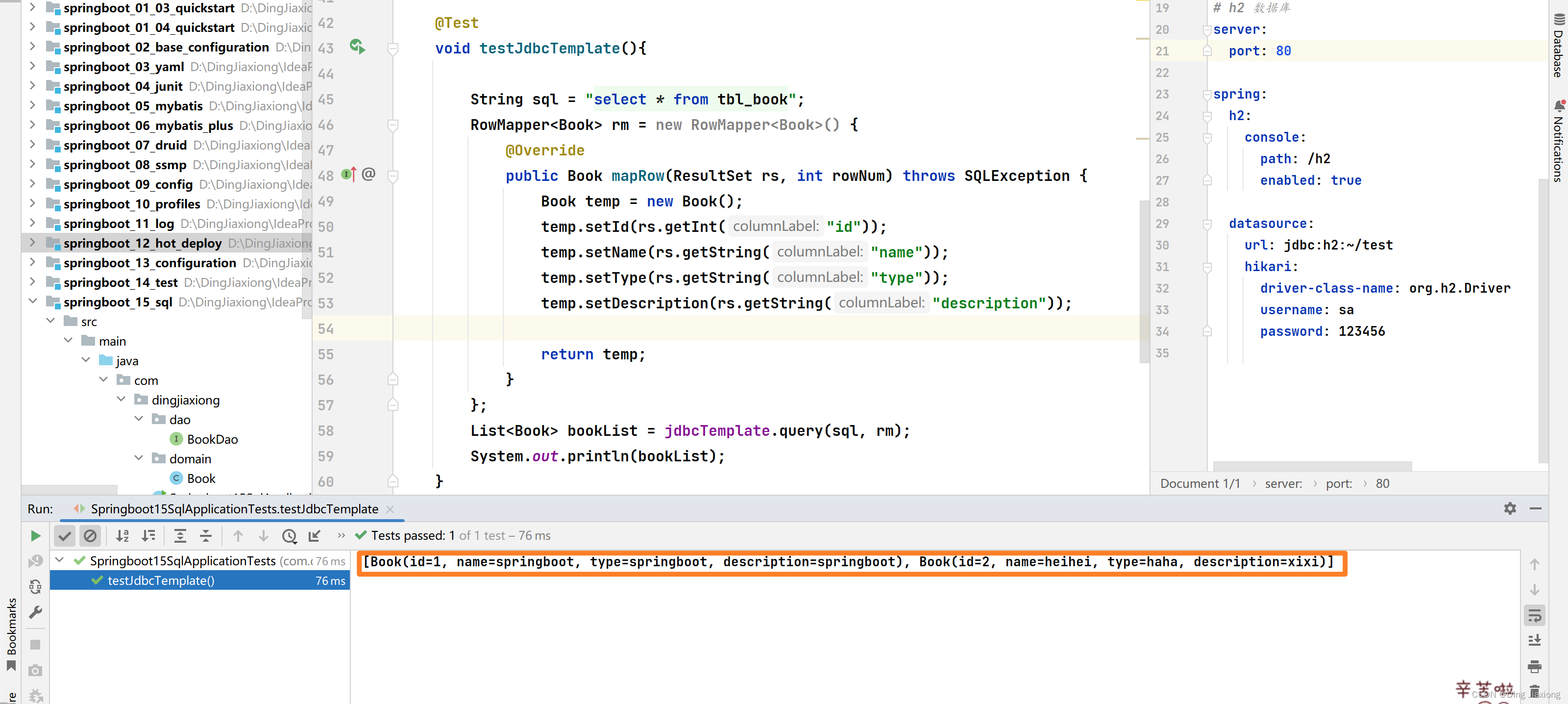Run tests with the green play button
The height and width of the screenshot is (704, 1568).
(x=35, y=536)
